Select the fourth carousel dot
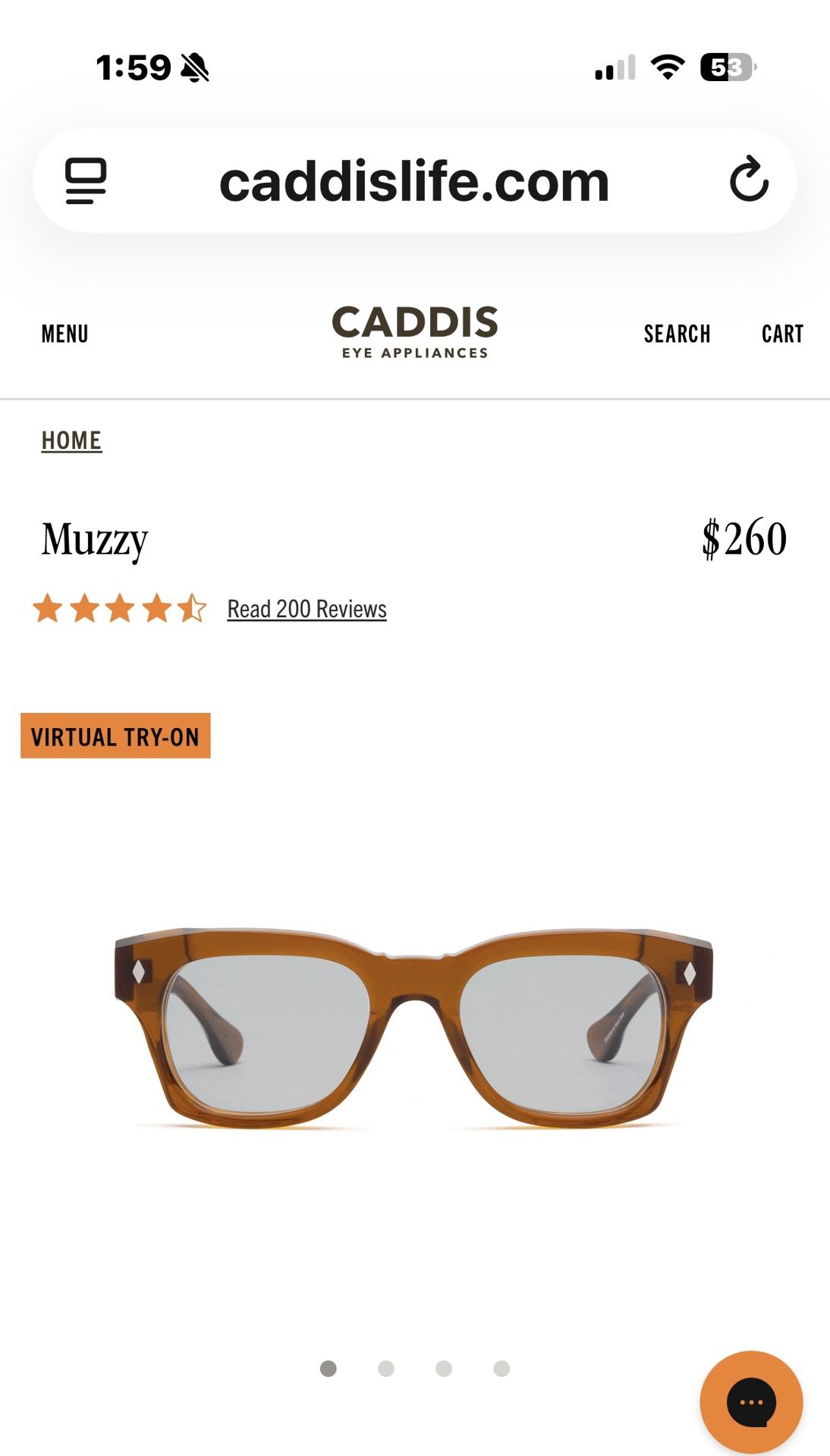This screenshot has width=830, height=1456. coord(501,1368)
